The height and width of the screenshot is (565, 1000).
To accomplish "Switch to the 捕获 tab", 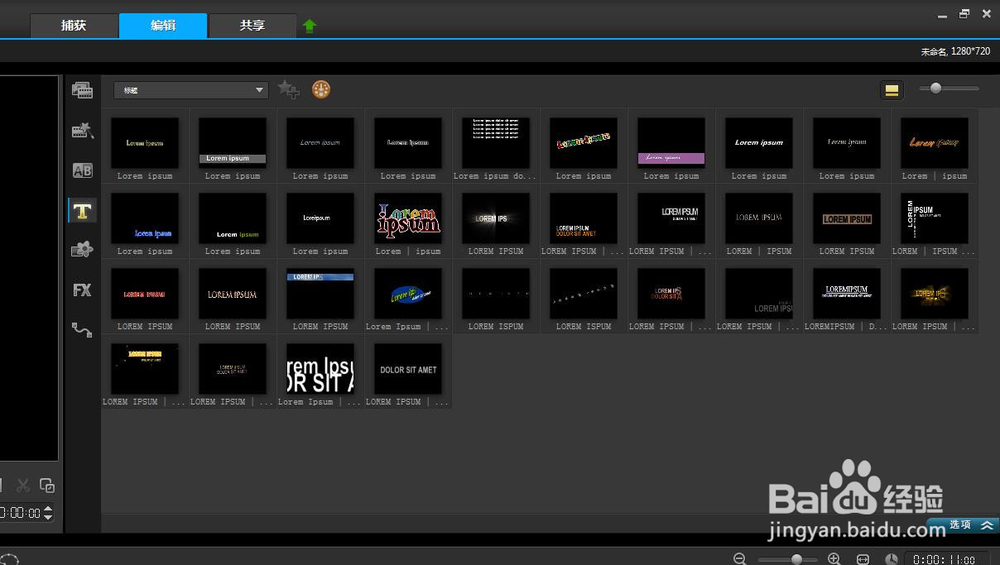I will (x=74, y=26).
